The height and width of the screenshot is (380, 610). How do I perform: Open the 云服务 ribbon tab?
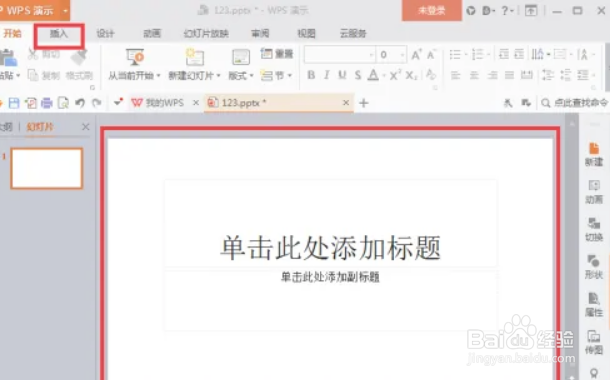point(353,34)
